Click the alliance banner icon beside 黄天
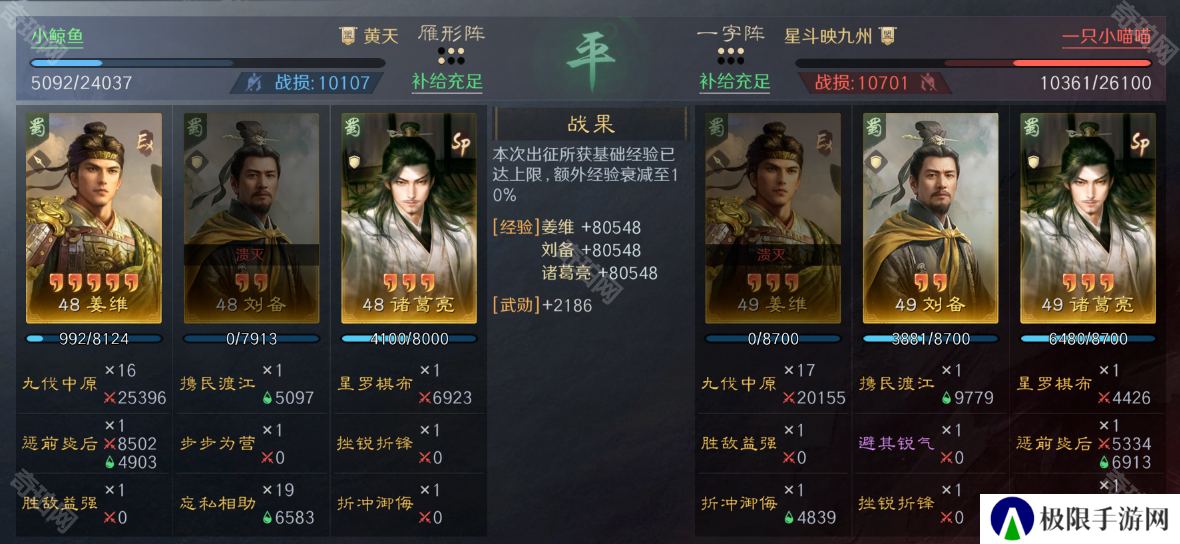Image resolution: width=1180 pixels, height=544 pixels. click(347, 35)
